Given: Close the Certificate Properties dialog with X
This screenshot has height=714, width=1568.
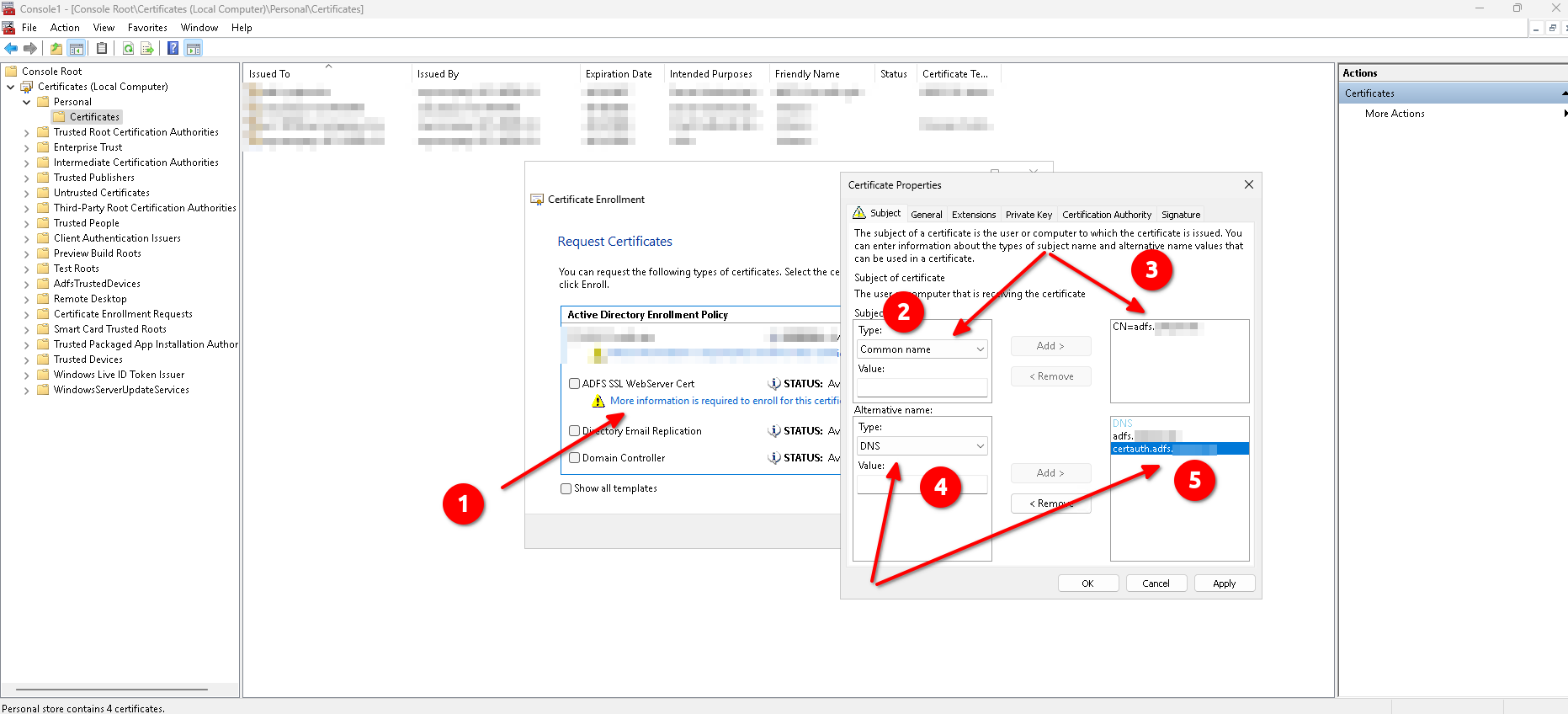Looking at the screenshot, I should [x=1248, y=185].
